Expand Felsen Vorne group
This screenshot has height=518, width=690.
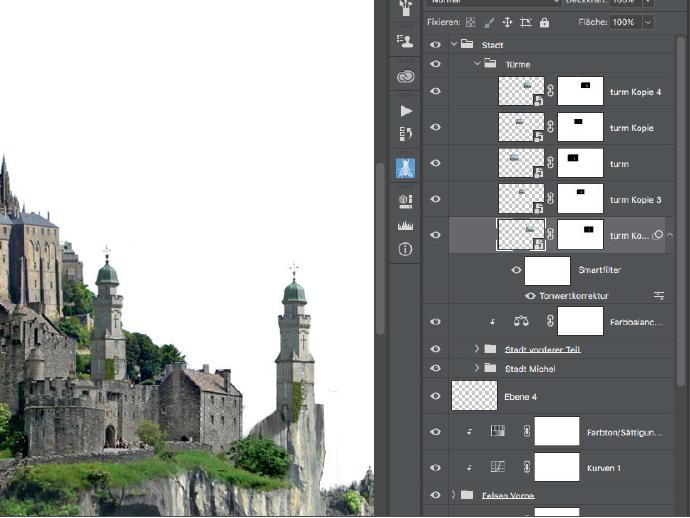pyautogui.click(x=453, y=495)
